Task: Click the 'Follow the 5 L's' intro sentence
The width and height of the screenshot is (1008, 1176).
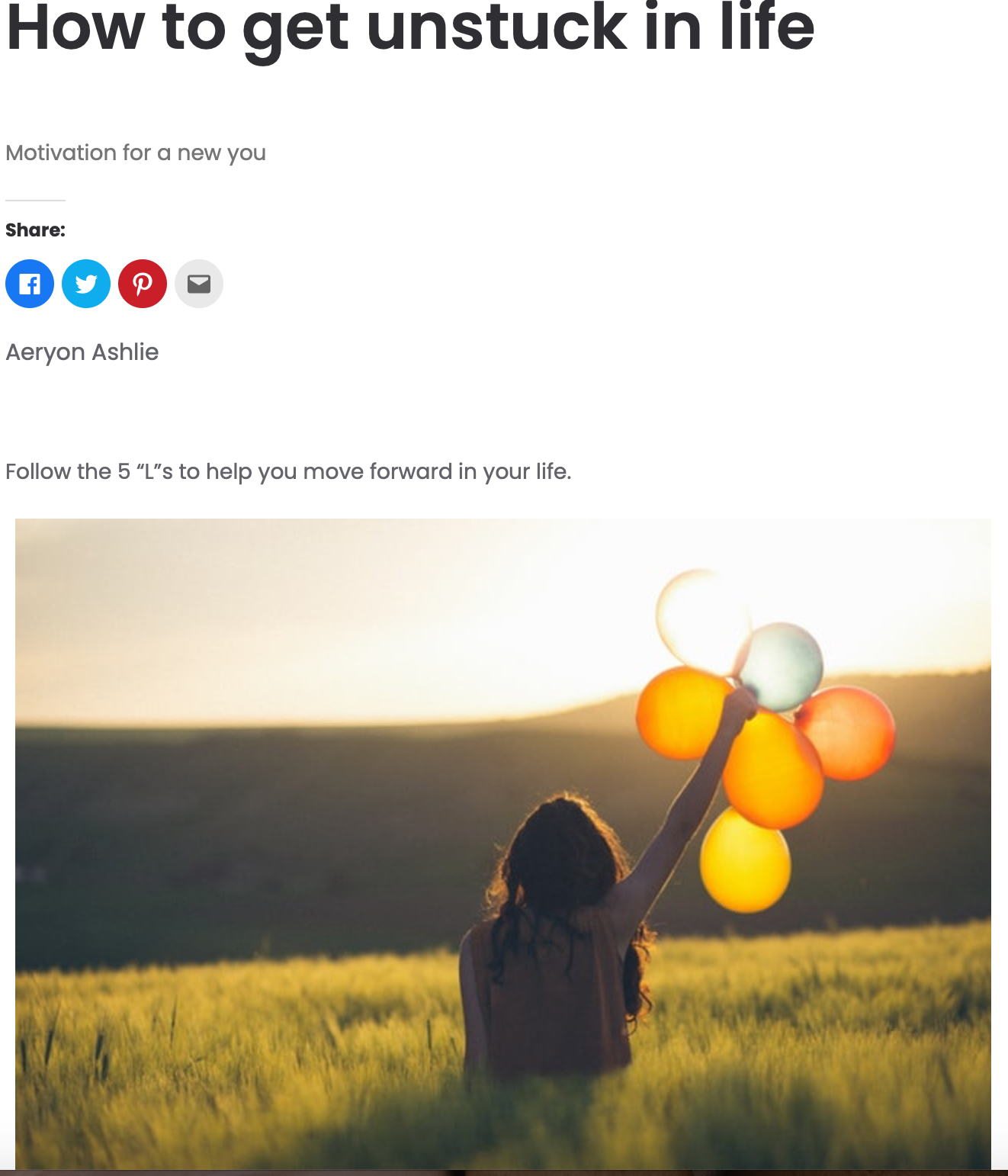Action: tap(288, 472)
